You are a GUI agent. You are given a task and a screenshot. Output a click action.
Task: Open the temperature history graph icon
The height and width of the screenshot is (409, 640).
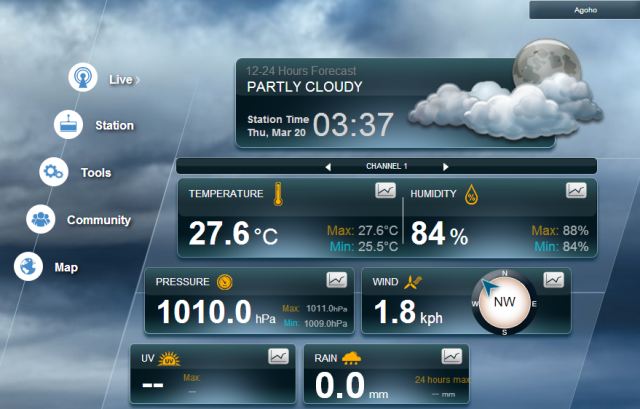(385, 191)
